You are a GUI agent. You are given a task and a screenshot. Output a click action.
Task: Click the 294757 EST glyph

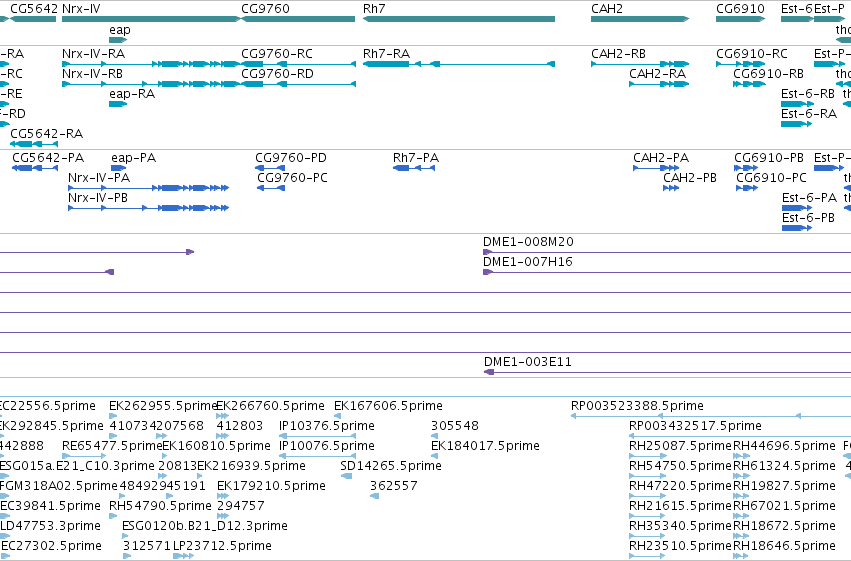click(x=223, y=517)
